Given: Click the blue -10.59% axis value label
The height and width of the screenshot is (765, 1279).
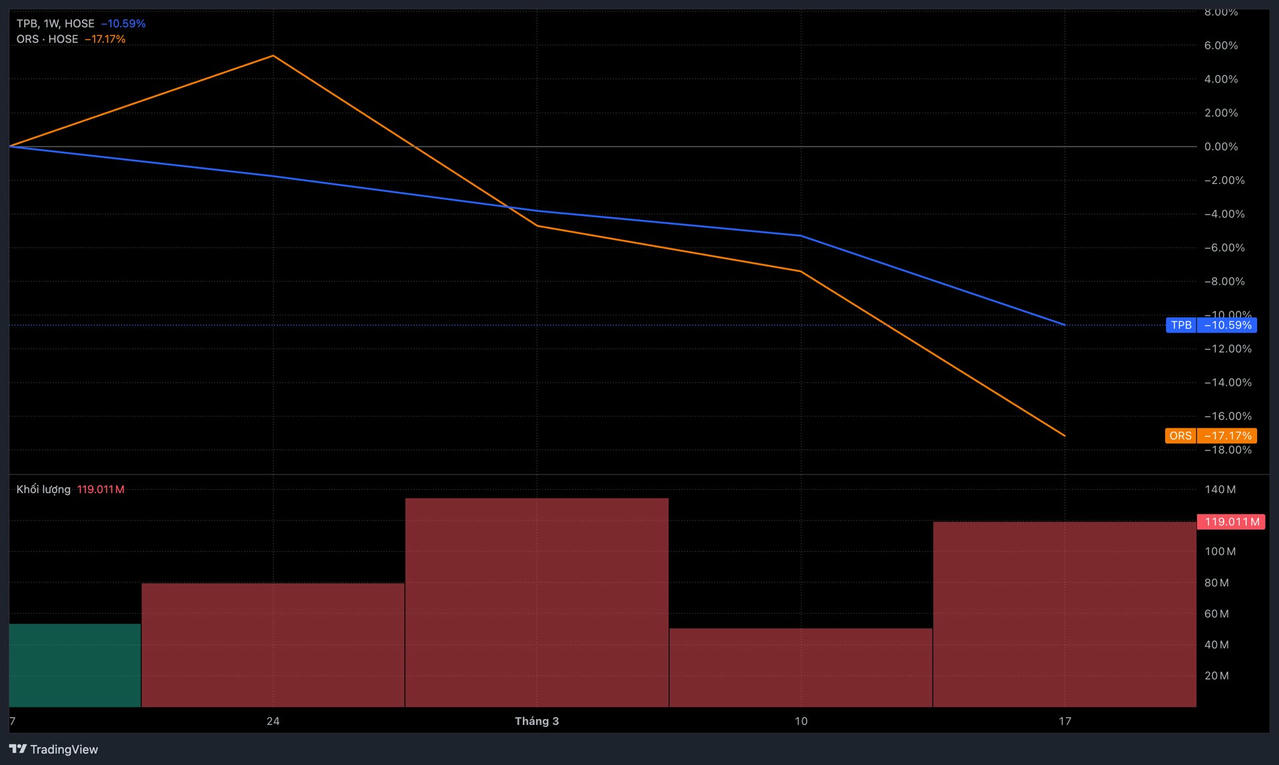Looking at the screenshot, I should point(1226,325).
